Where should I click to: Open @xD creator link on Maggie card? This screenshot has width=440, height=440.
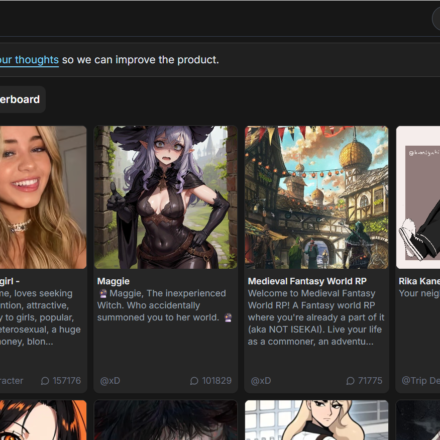point(110,381)
